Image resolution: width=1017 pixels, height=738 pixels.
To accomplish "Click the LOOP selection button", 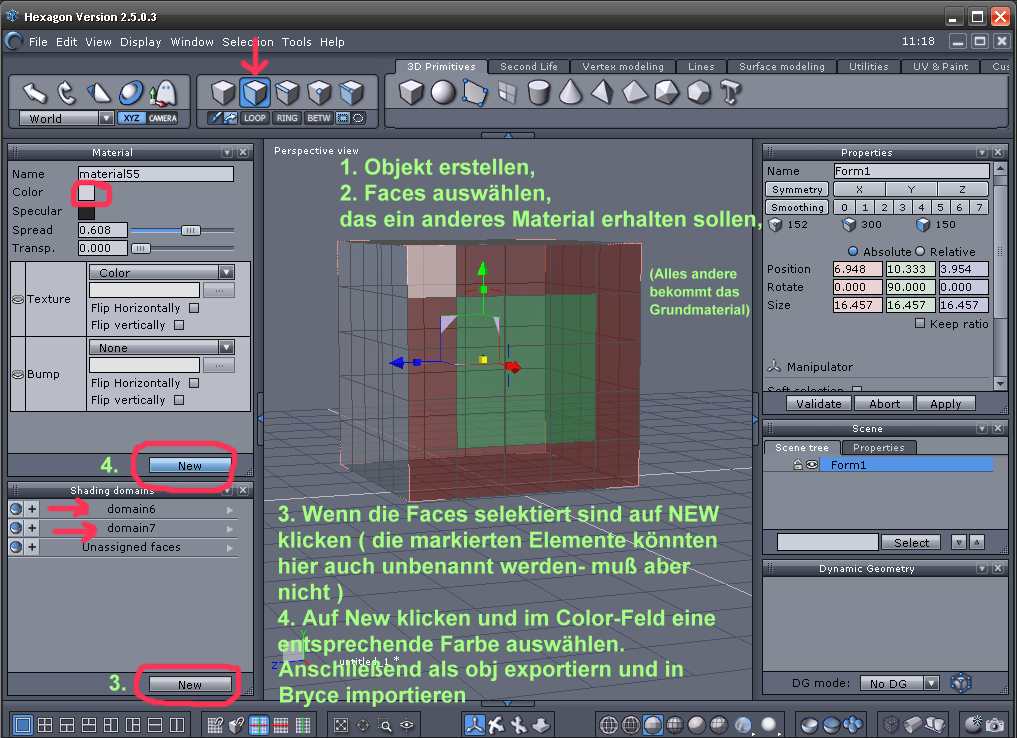I will (x=254, y=118).
